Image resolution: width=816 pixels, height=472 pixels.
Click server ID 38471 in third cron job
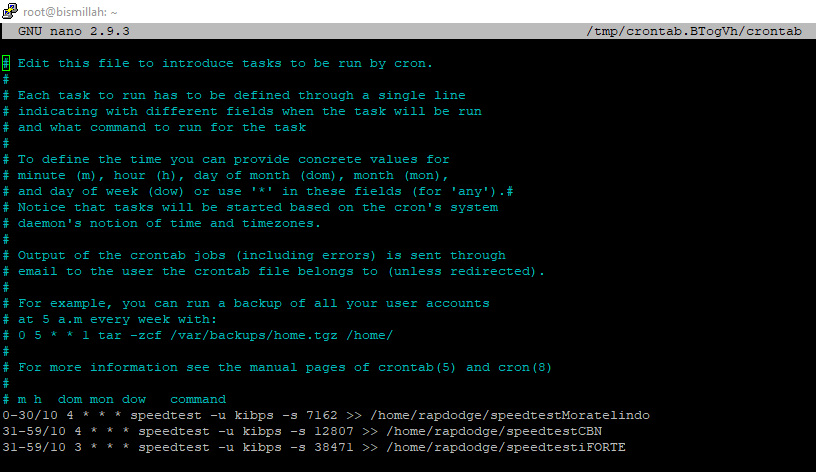(334, 448)
